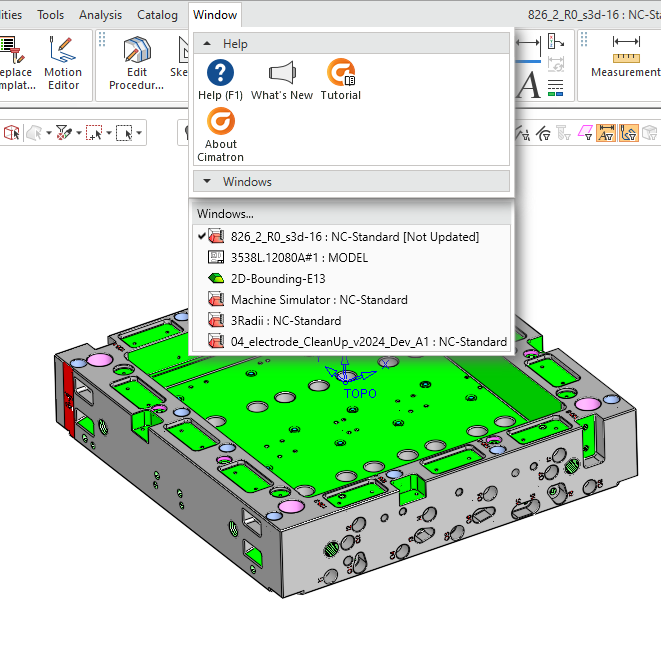Open the Analysis menu
661x662 pixels.
pos(100,15)
